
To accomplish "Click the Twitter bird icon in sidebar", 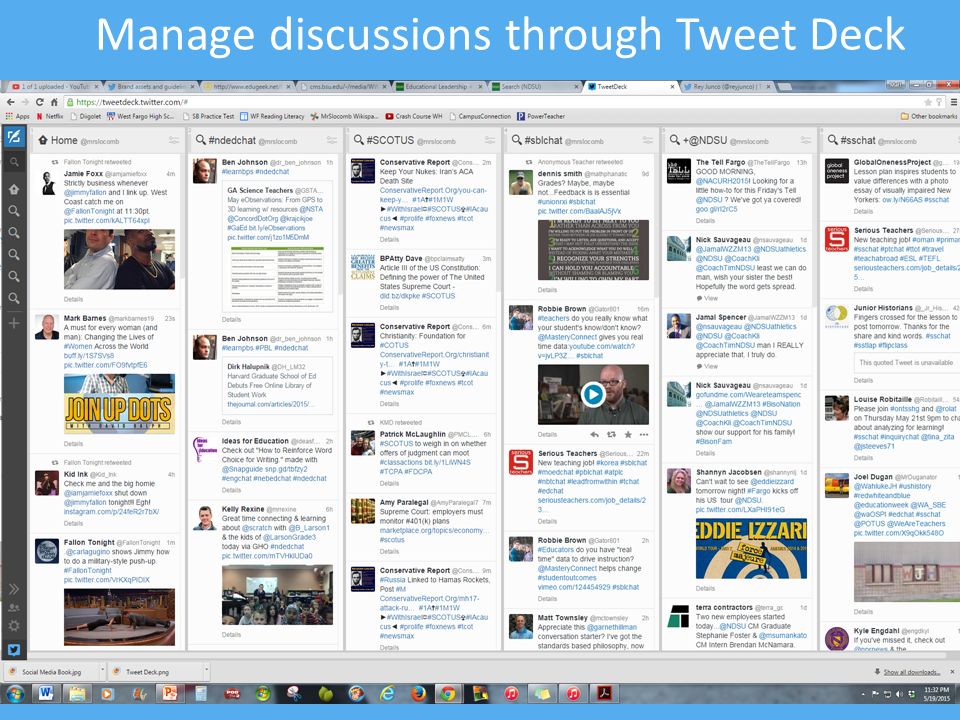I will 13,650.
